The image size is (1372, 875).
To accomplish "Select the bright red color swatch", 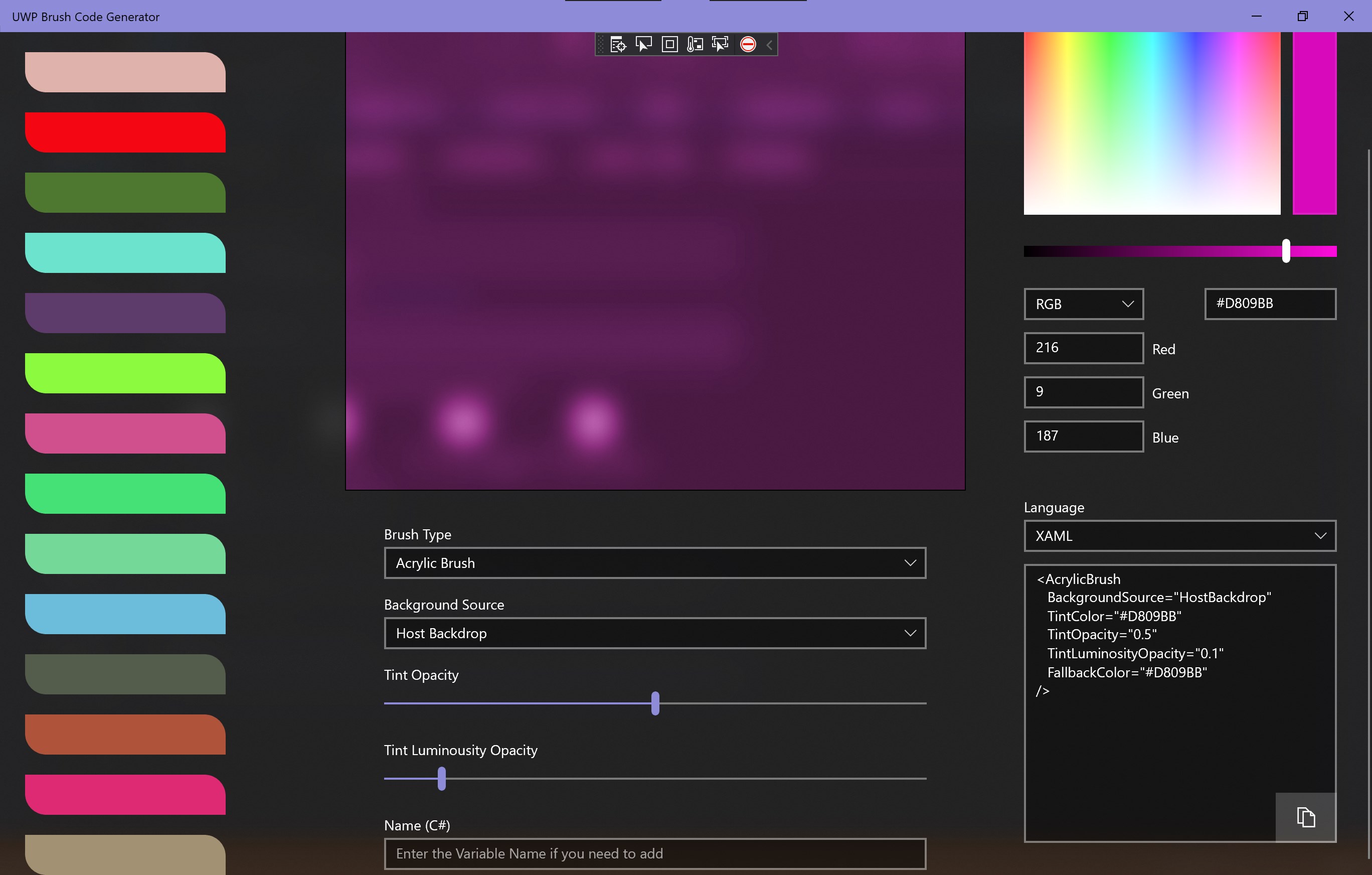I will coord(125,132).
